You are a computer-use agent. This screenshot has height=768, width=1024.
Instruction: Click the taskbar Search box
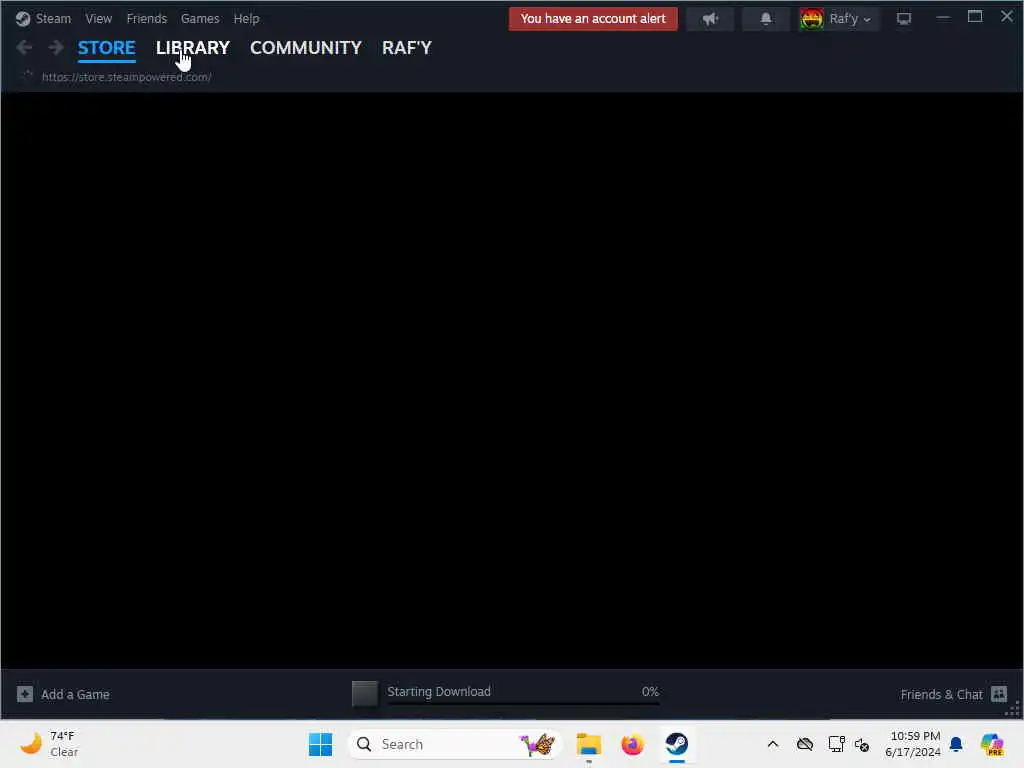(x=455, y=744)
